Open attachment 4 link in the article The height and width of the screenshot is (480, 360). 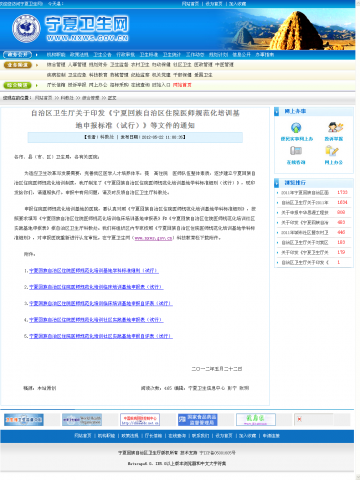coord(96,320)
